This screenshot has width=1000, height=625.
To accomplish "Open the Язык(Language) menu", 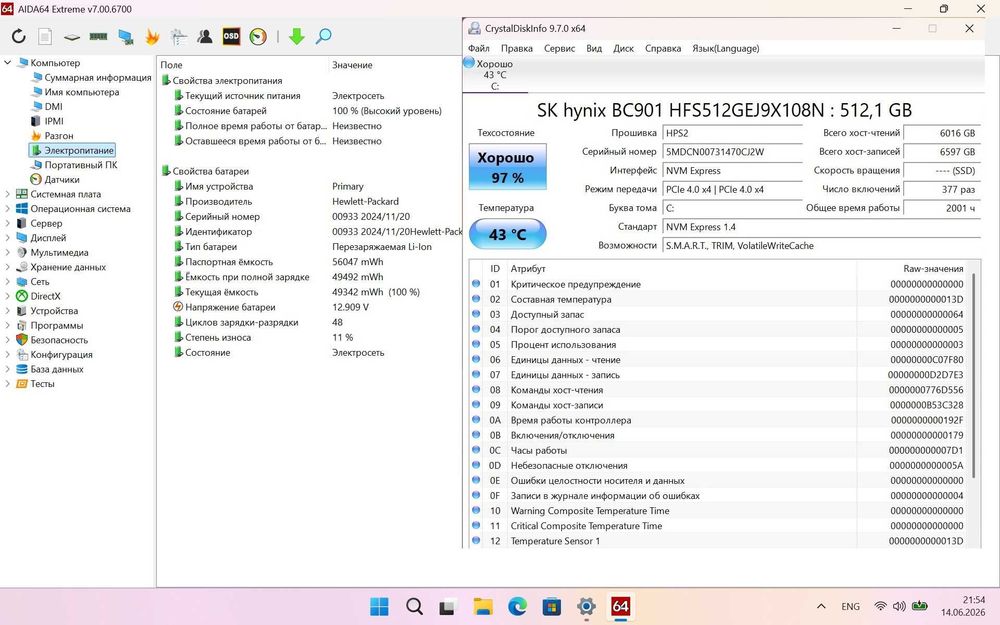I will coord(726,48).
